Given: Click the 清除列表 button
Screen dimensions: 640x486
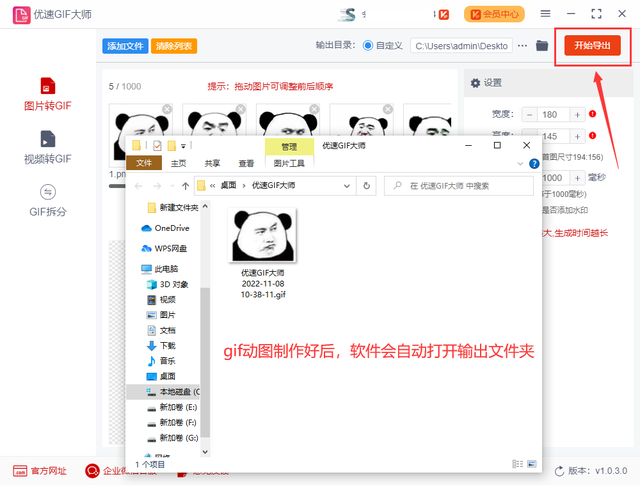Looking at the screenshot, I should (174, 46).
